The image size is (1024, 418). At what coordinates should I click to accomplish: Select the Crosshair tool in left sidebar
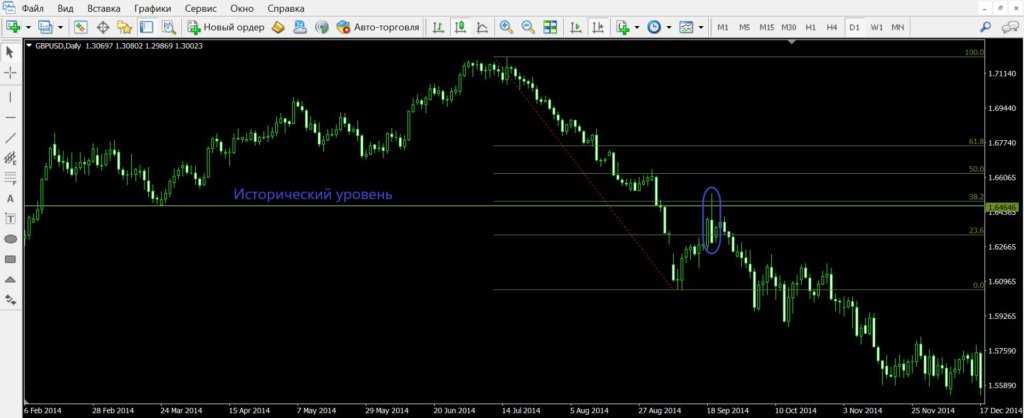coord(11,72)
